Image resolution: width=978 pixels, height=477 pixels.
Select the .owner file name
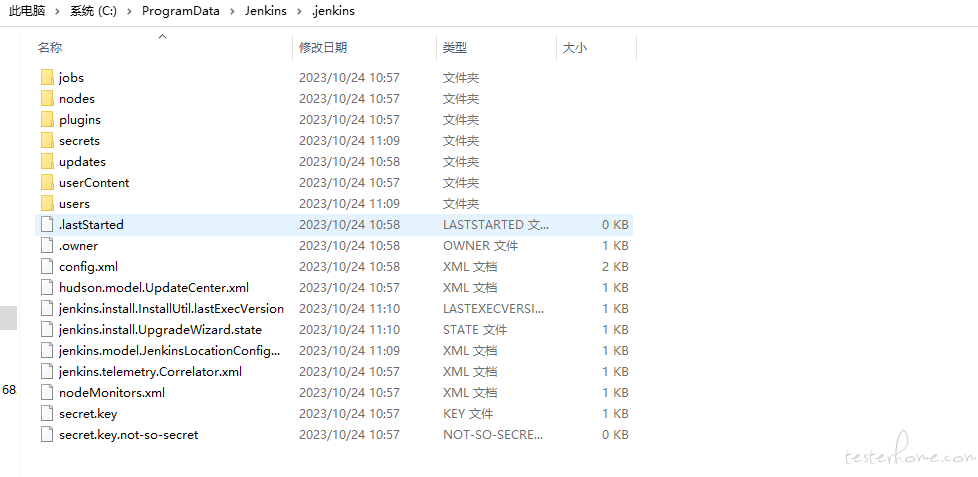point(78,246)
